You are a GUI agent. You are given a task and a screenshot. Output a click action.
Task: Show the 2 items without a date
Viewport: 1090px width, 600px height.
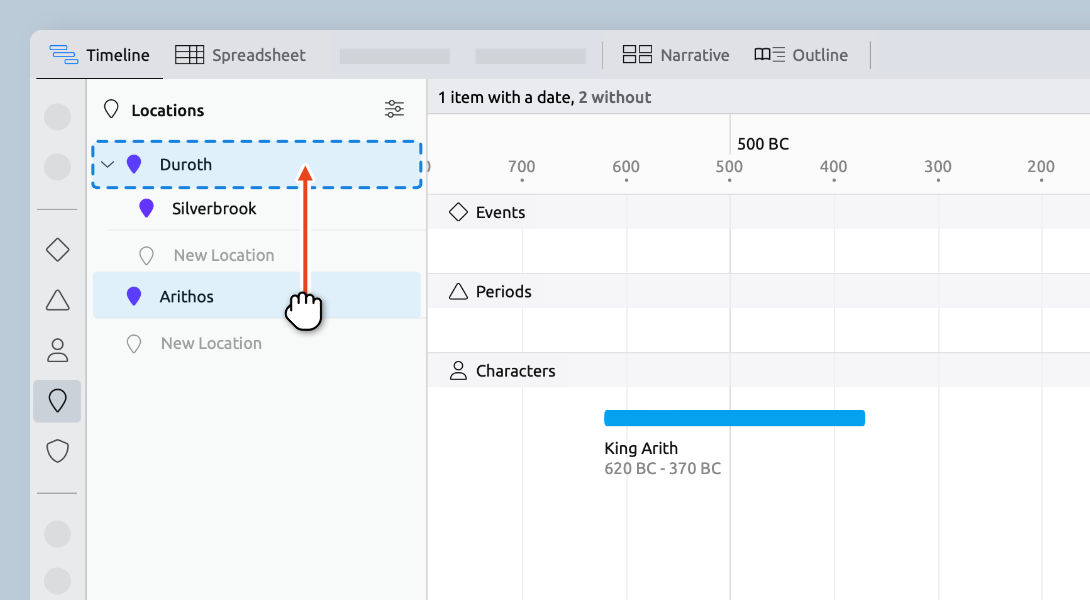(x=615, y=97)
